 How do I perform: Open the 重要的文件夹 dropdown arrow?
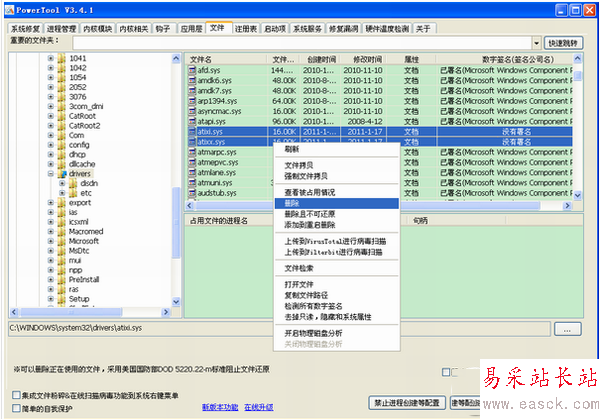[536, 43]
